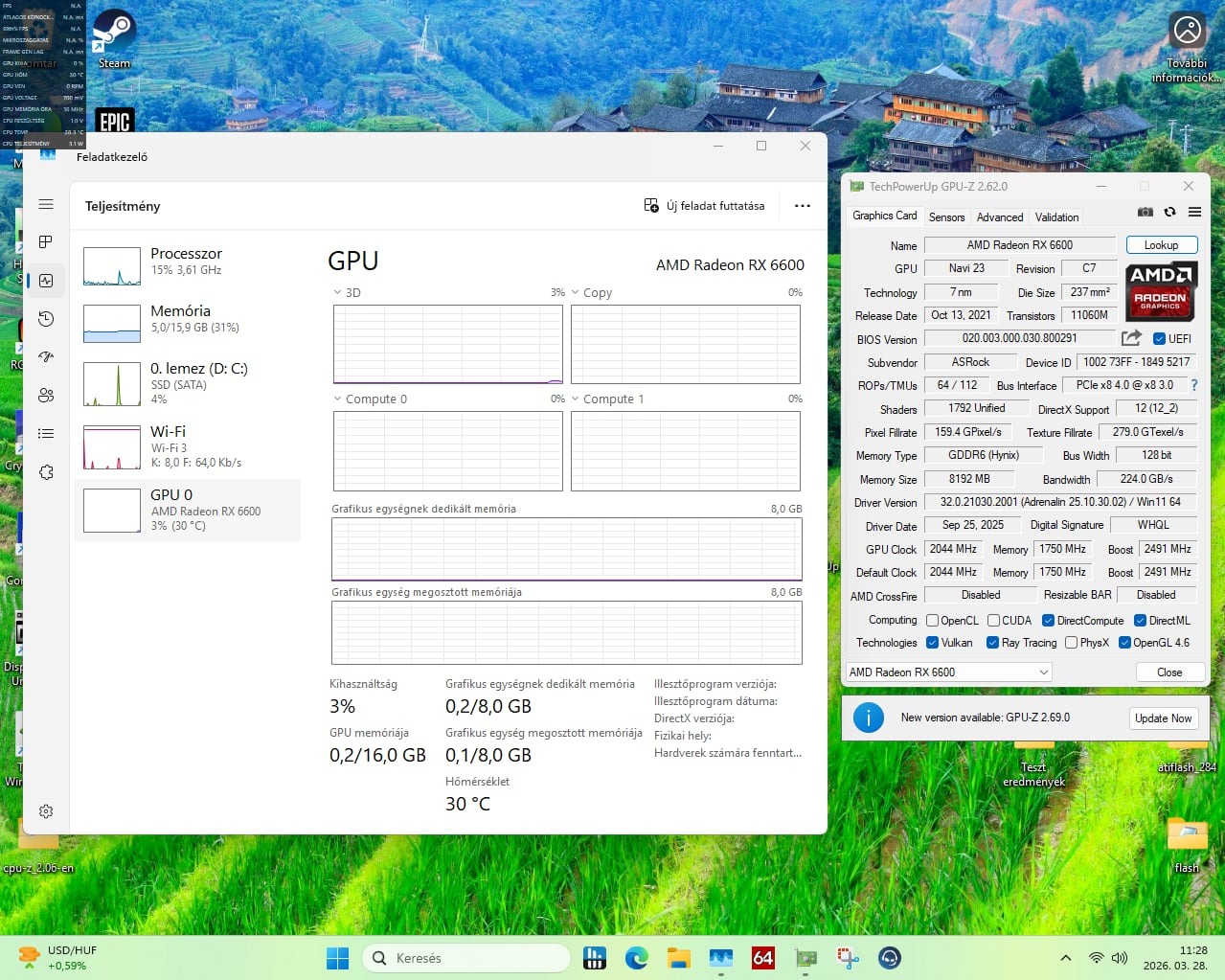Select Wi-Fi in the performance list

click(188, 446)
